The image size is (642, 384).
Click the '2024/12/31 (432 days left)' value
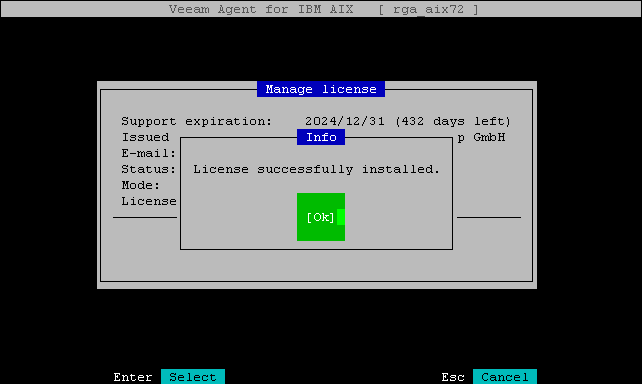coord(408,121)
